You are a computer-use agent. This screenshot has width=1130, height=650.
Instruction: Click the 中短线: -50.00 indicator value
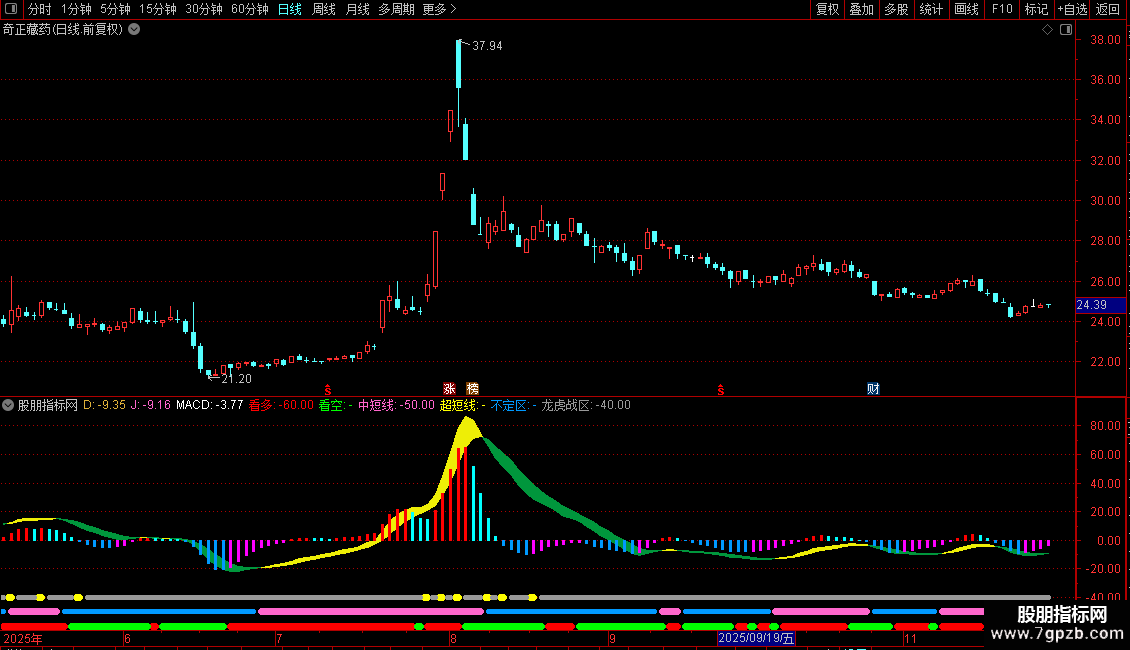pos(396,406)
